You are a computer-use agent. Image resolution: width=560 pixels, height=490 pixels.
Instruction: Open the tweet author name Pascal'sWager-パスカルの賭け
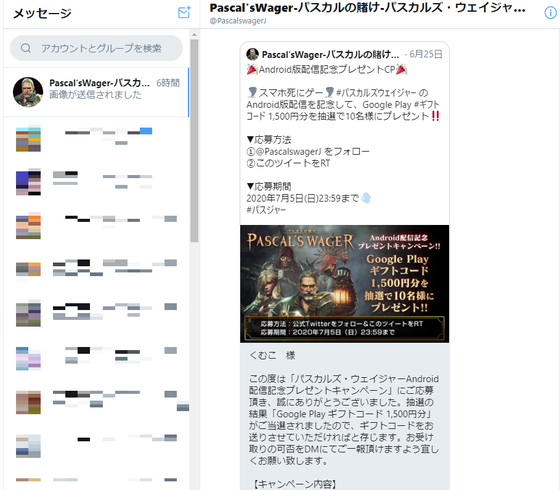[330, 55]
